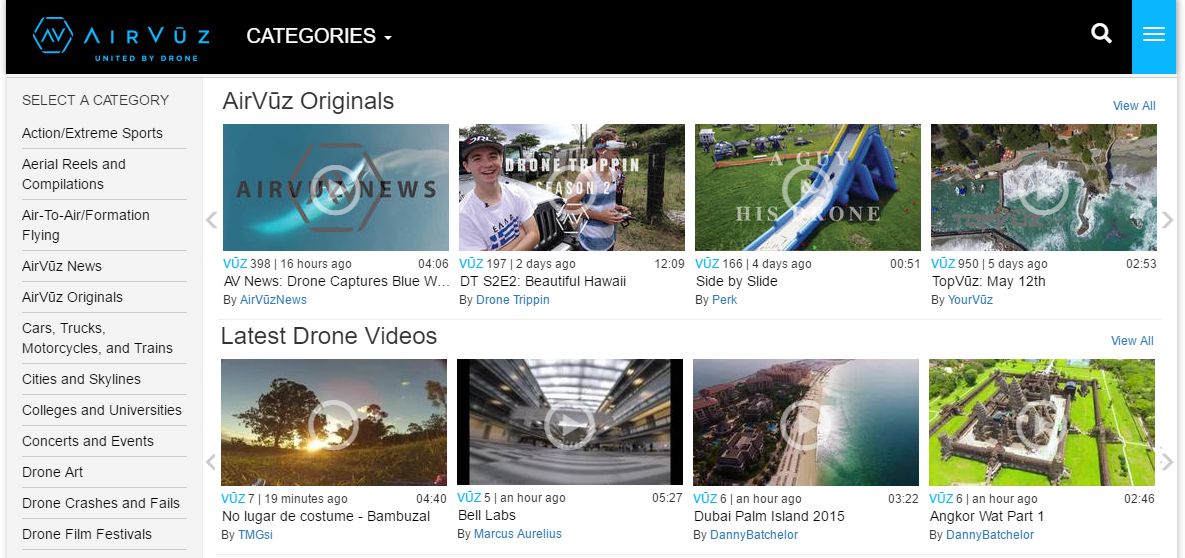Select Aerial Reels and Compilations category
1185x558 pixels.
point(74,174)
